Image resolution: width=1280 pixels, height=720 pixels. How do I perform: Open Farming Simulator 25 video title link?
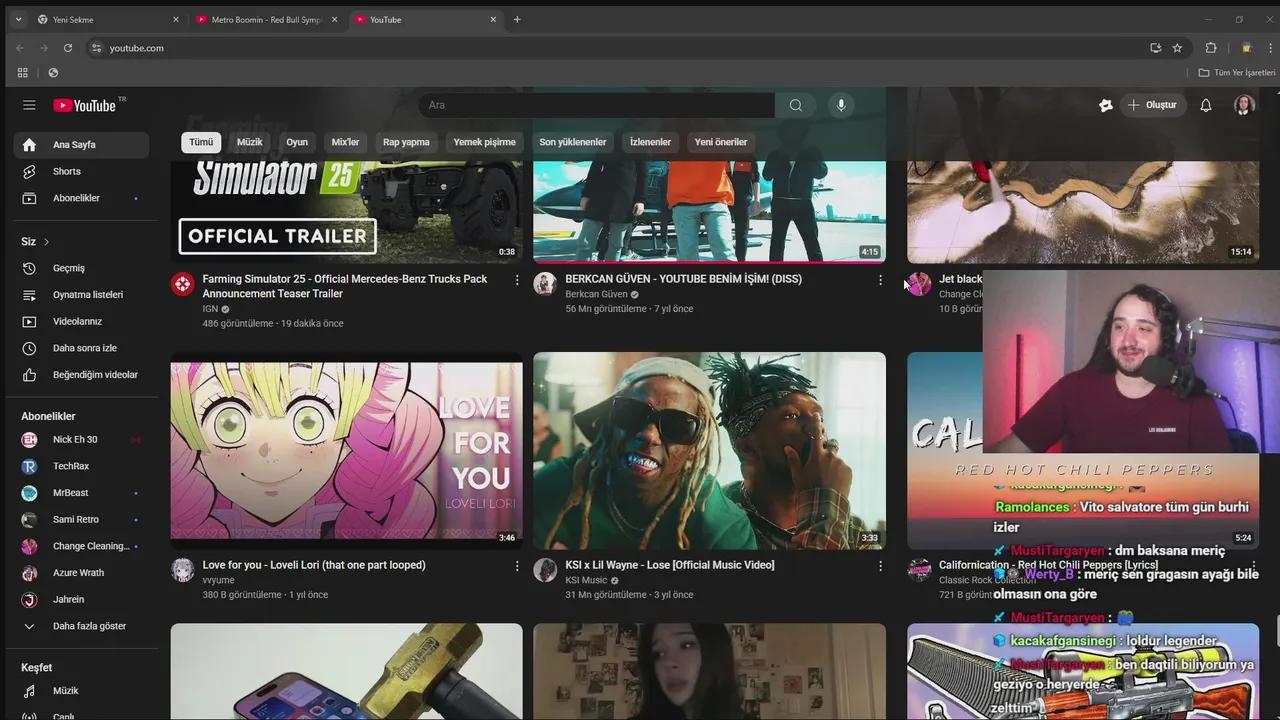click(x=345, y=286)
